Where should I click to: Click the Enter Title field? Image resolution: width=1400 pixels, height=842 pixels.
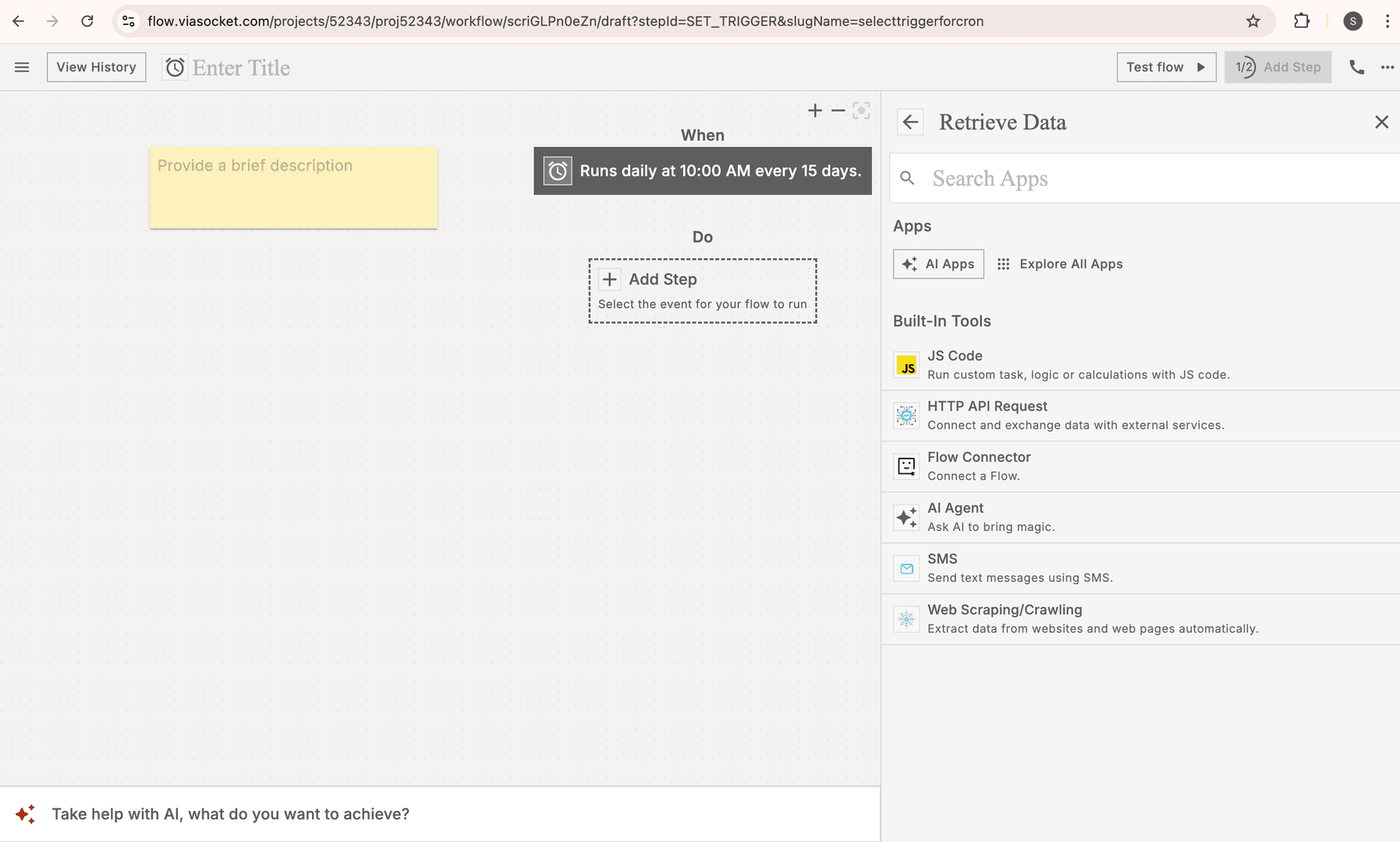tap(241, 68)
